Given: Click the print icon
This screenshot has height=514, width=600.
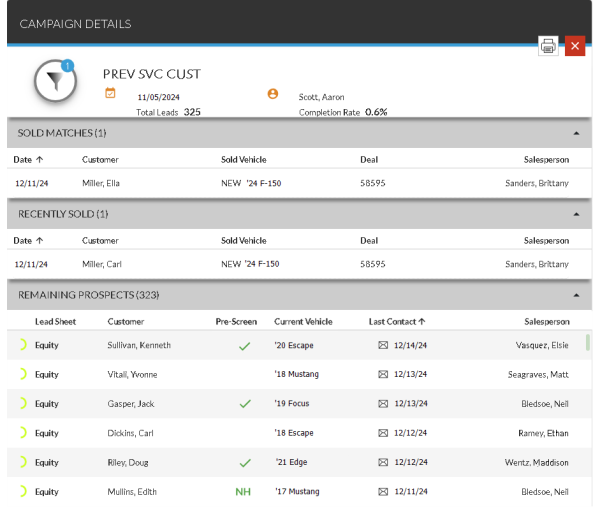Looking at the screenshot, I should pyautogui.click(x=548, y=46).
